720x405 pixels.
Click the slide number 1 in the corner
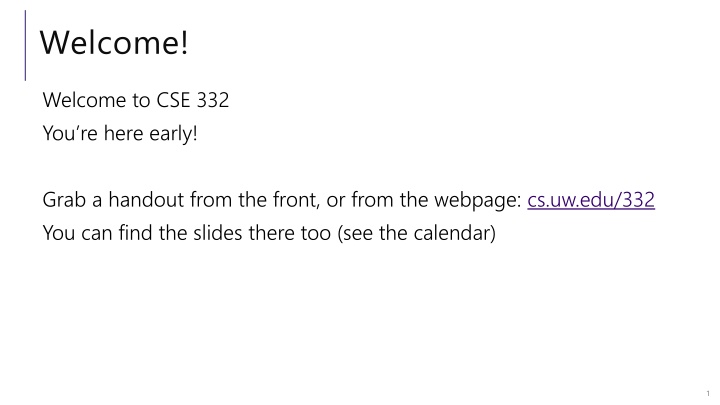(x=708, y=394)
